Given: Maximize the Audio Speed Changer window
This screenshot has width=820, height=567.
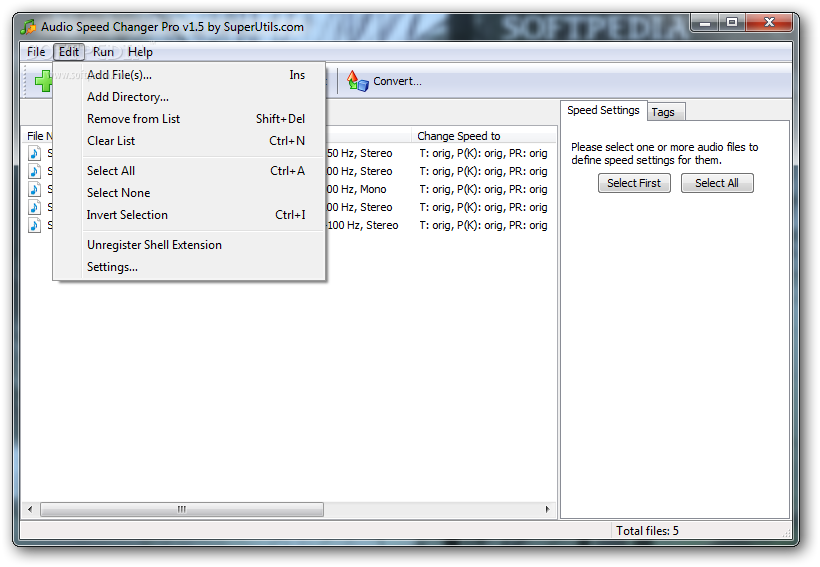Looking at the screenshot, I should [732, 22].
